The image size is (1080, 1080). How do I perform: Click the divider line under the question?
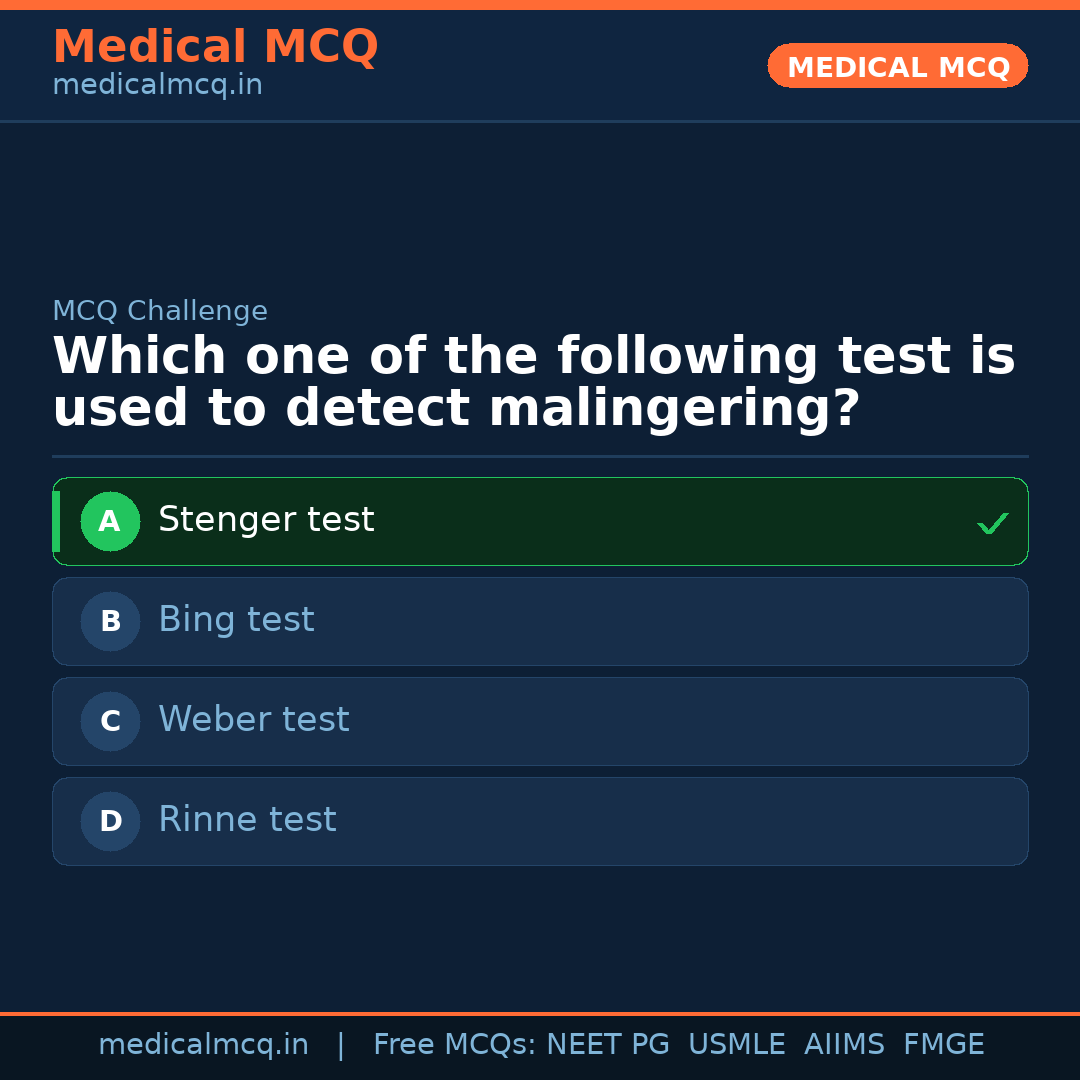540,456
